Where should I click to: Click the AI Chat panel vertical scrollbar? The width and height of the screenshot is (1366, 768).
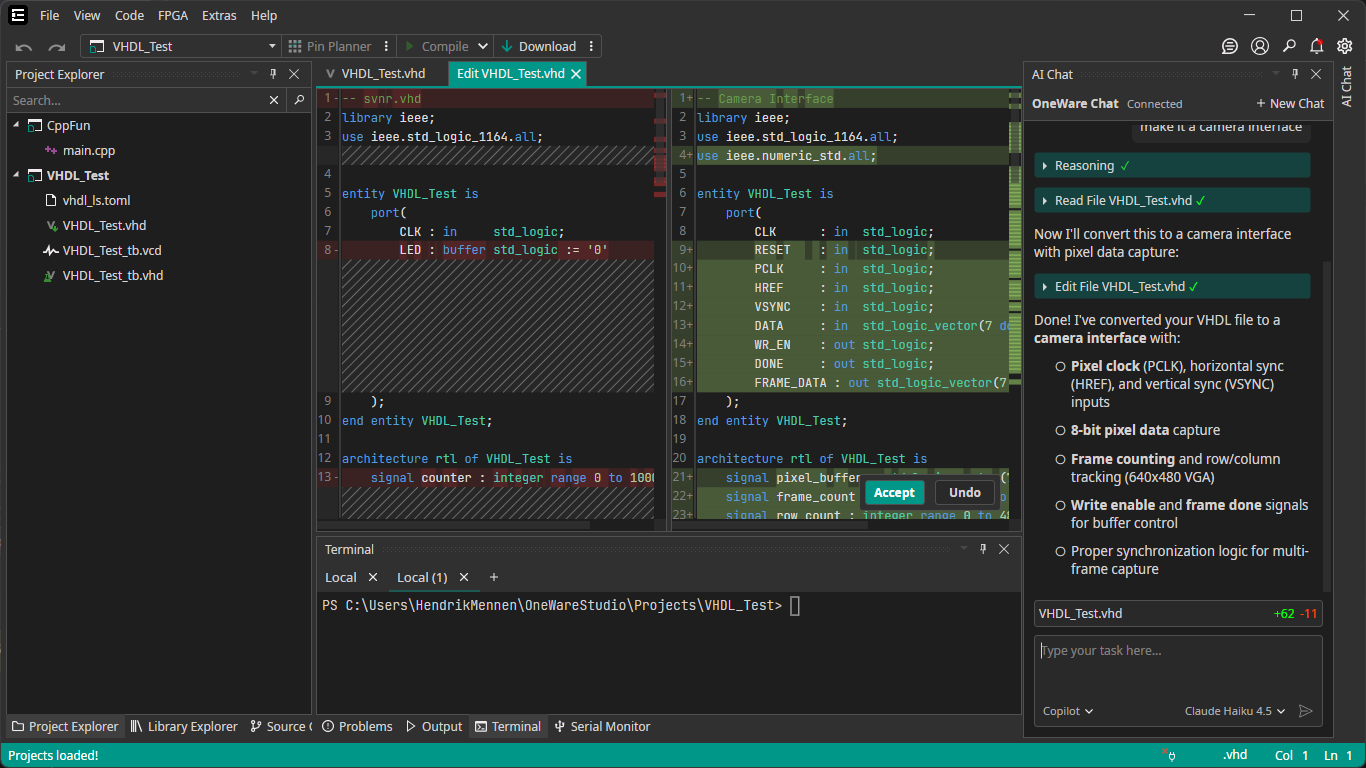click(1327, 425)
